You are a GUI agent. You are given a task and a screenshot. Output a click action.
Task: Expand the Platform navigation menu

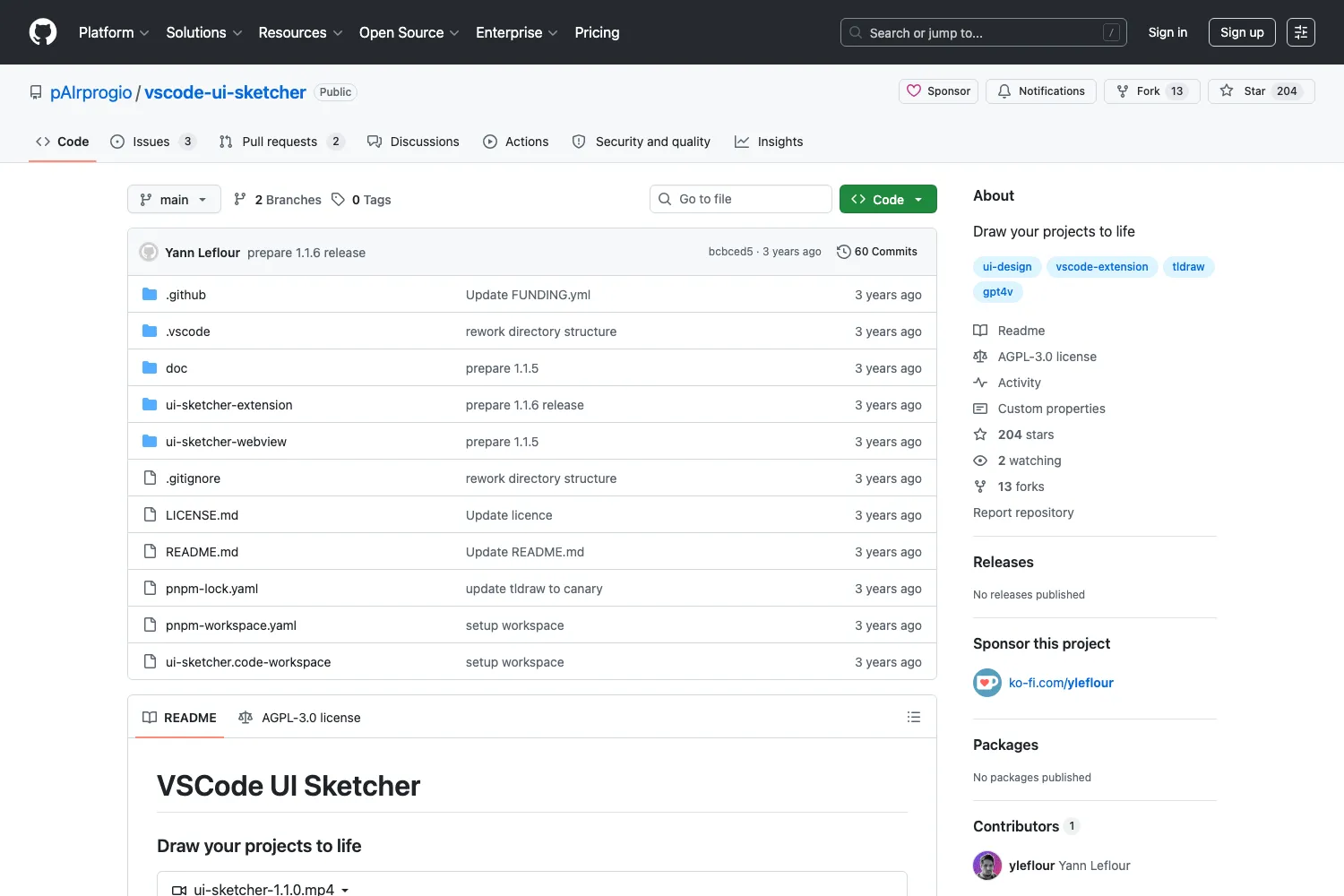(x=114, y=32)
